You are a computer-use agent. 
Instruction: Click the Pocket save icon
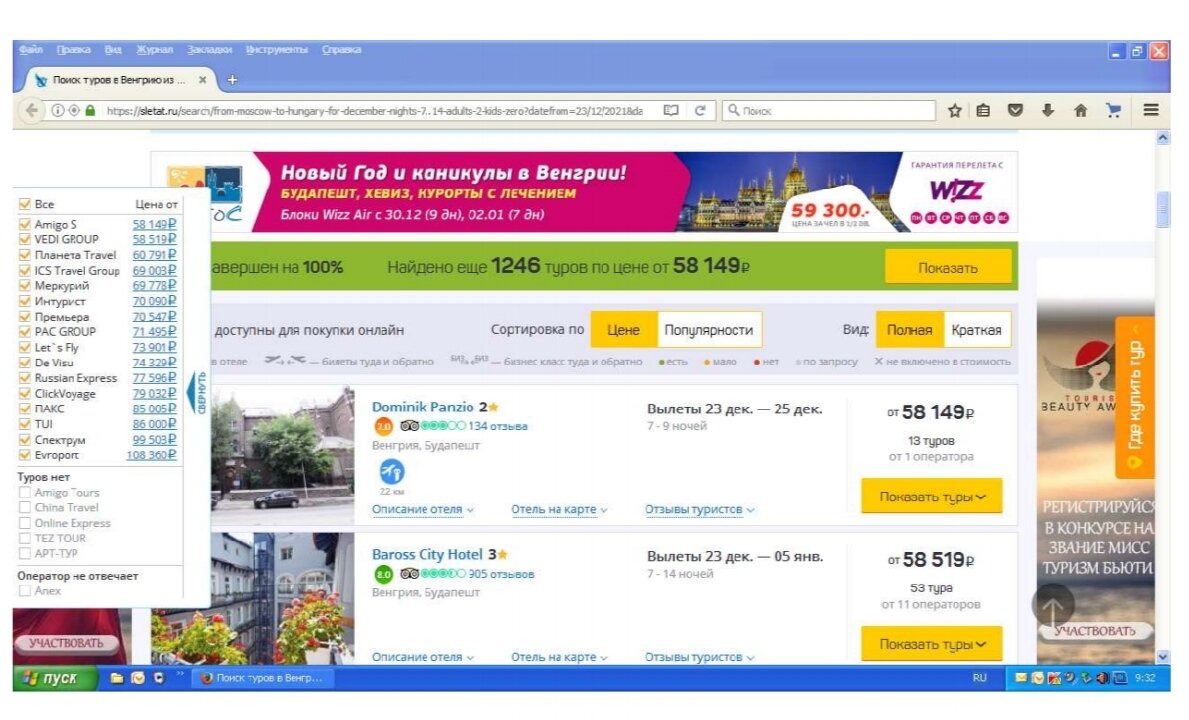(1015, 111)
